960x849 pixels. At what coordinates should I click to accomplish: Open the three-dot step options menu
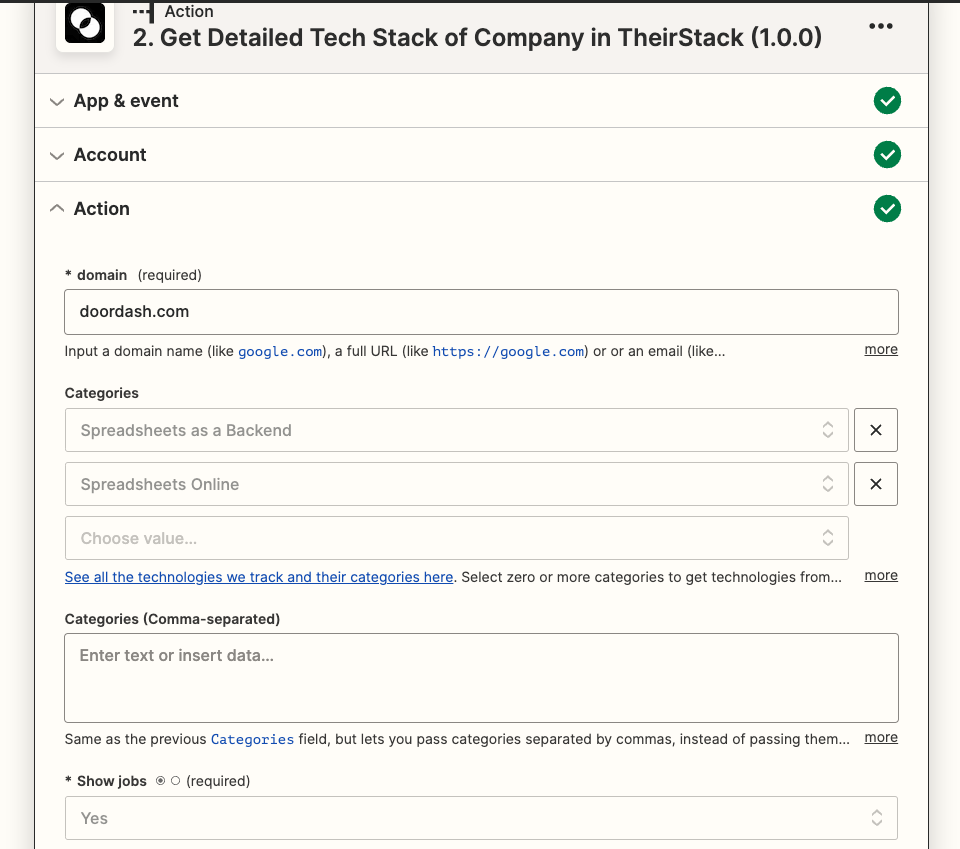coord(880,26)
